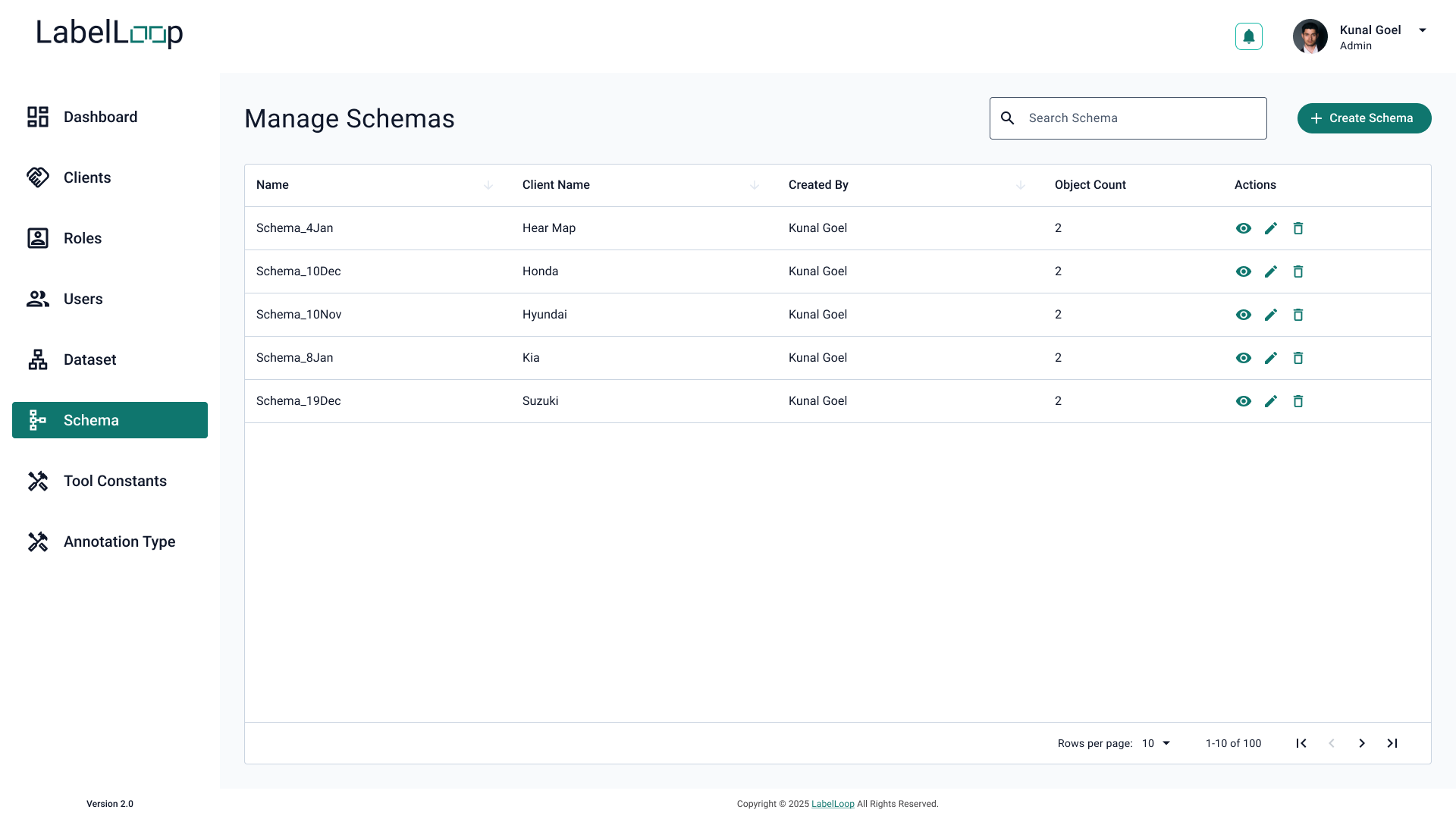Viewport: 1456px width, 819px height.
Task: Open the LabelLoop footer link
Action: (833, 804)
